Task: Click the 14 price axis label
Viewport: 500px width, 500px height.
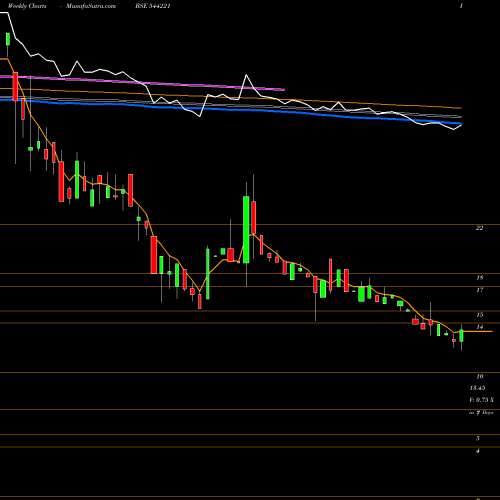Action: 479,327
